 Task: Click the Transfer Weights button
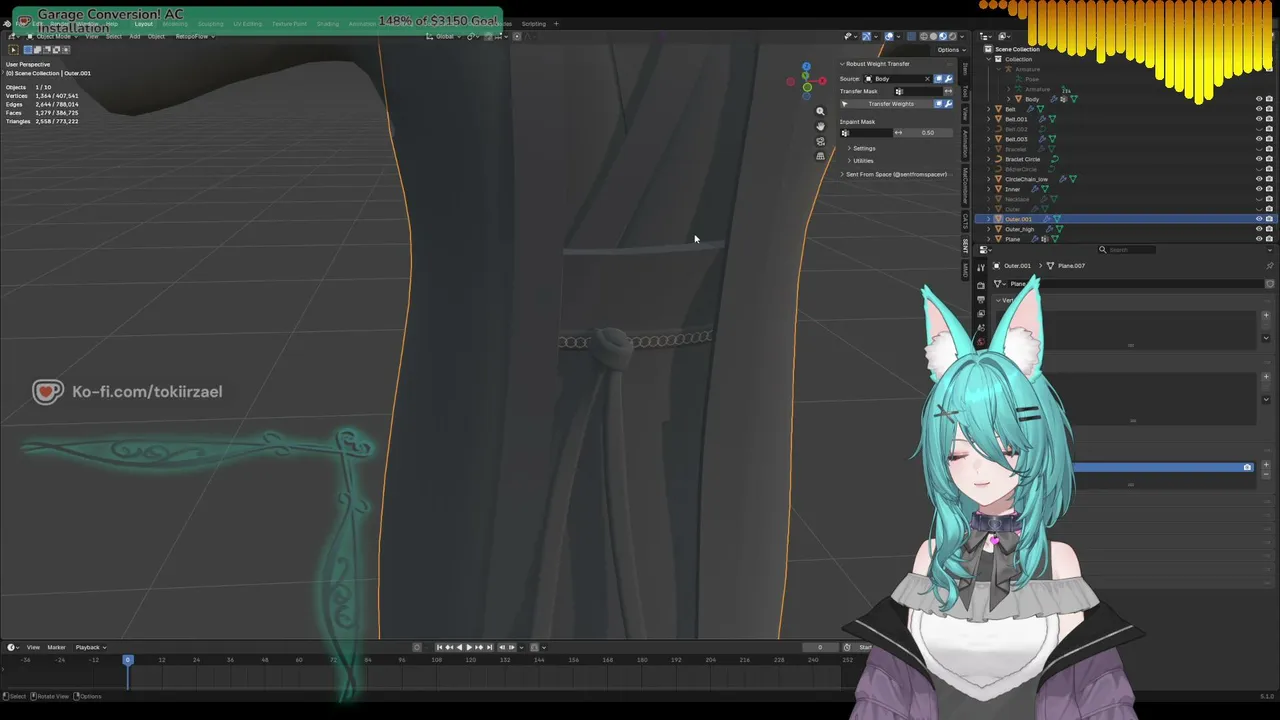[x=890, y=104]
